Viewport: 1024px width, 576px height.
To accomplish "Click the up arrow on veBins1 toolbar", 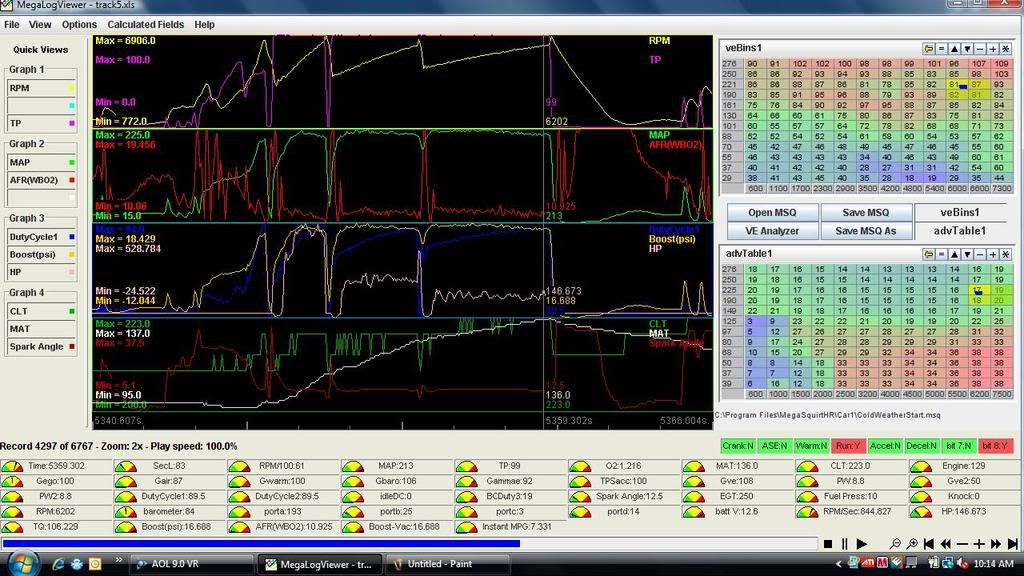I will click(954, 48).
